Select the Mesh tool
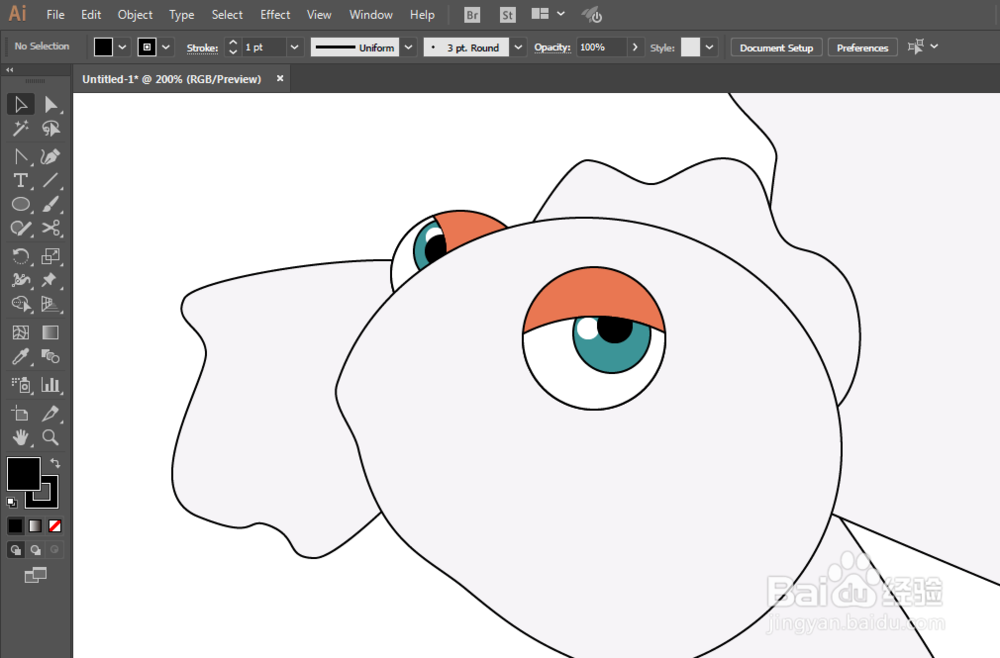Screen dimensions: 1000x658 (20, 332)
